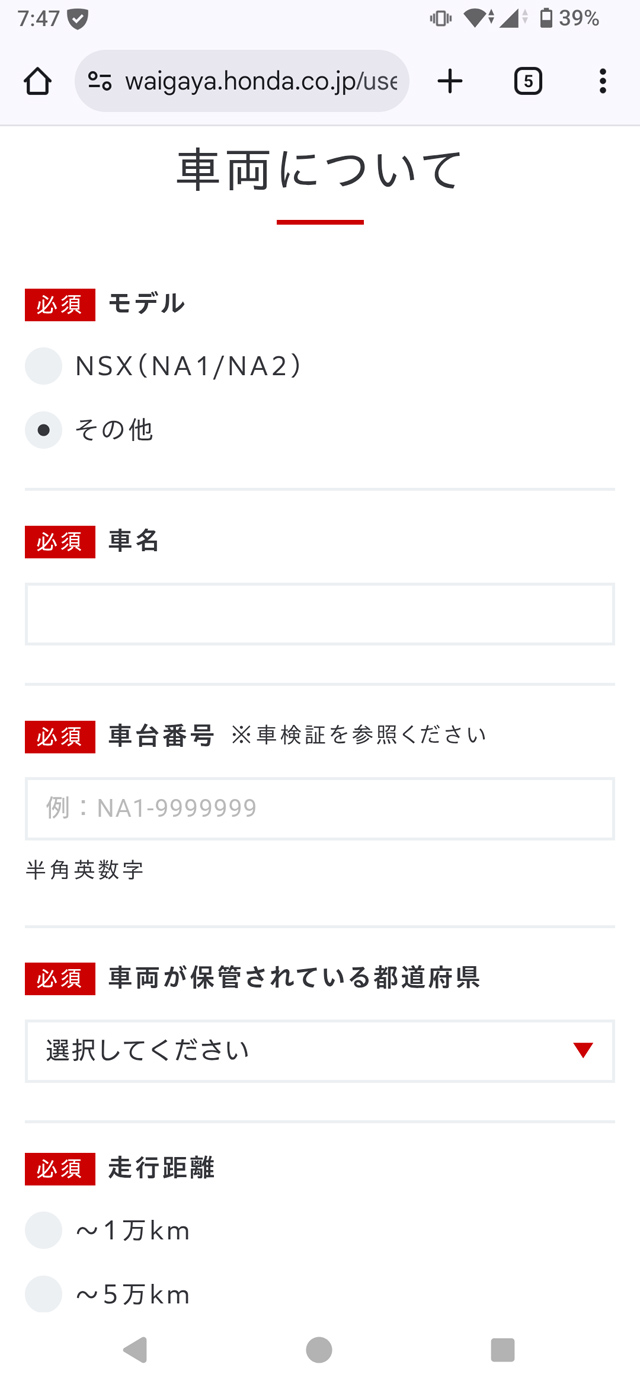Choose ～5万km mileage option
The image size is (640, 1387).
pyautogui.click(x=43, y=1294)
